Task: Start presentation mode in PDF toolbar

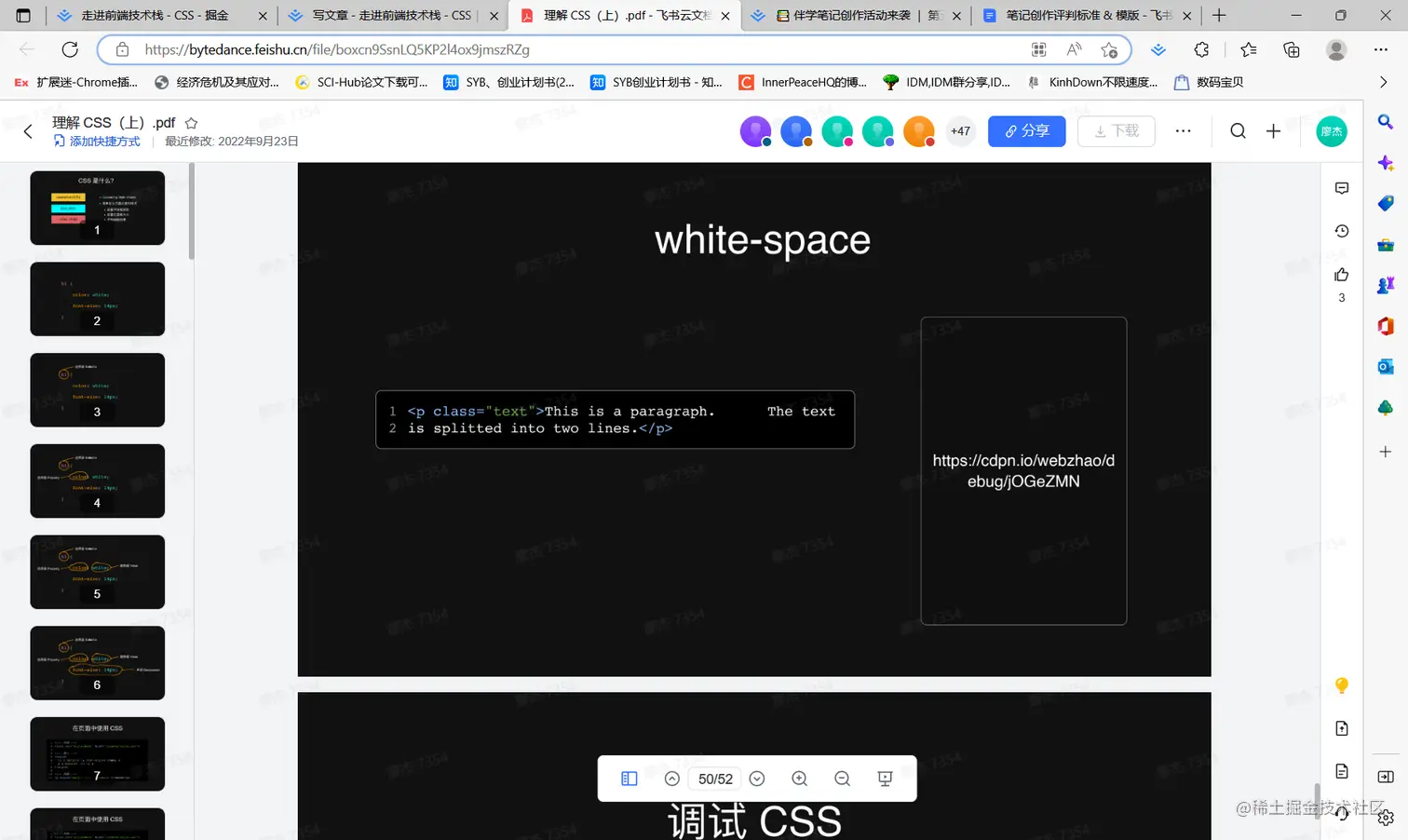Action: point(885,779)
